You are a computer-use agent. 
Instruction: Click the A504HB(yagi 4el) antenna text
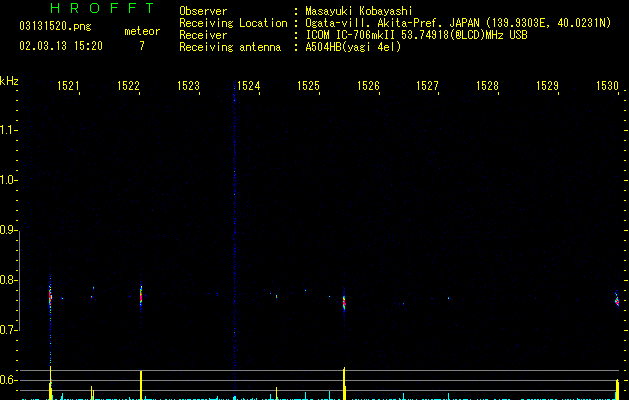pos(353,47)
